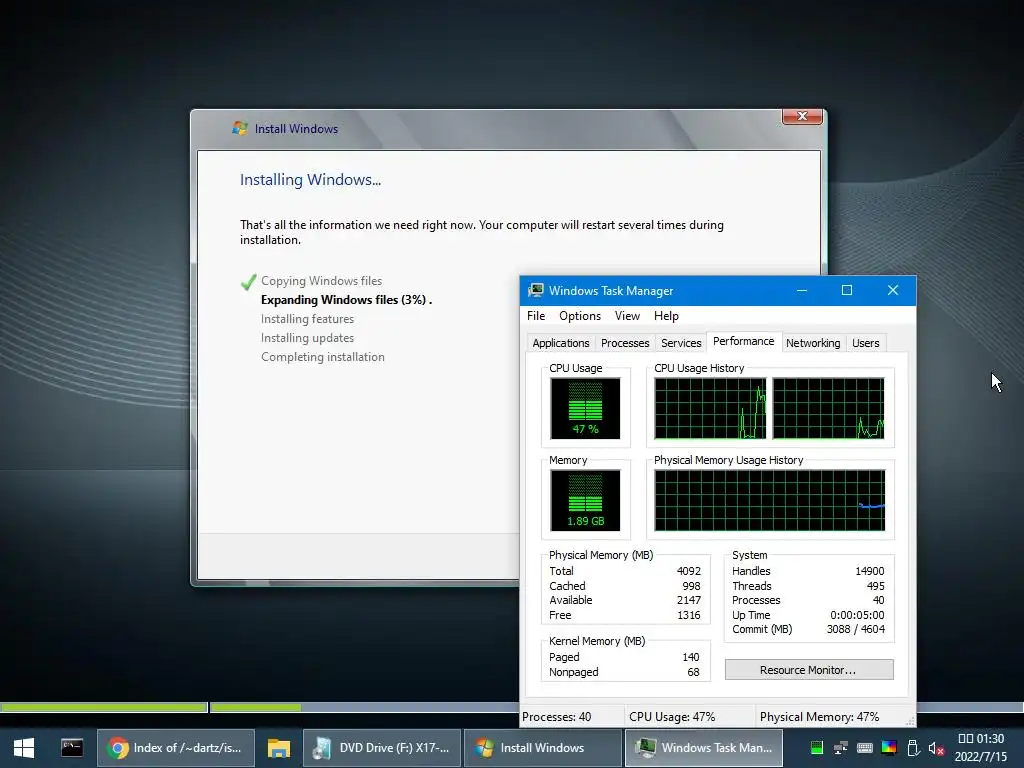Click the 'Installing features' step text
The width and height of the screenshot is (1024, 768).
point(307,319)
